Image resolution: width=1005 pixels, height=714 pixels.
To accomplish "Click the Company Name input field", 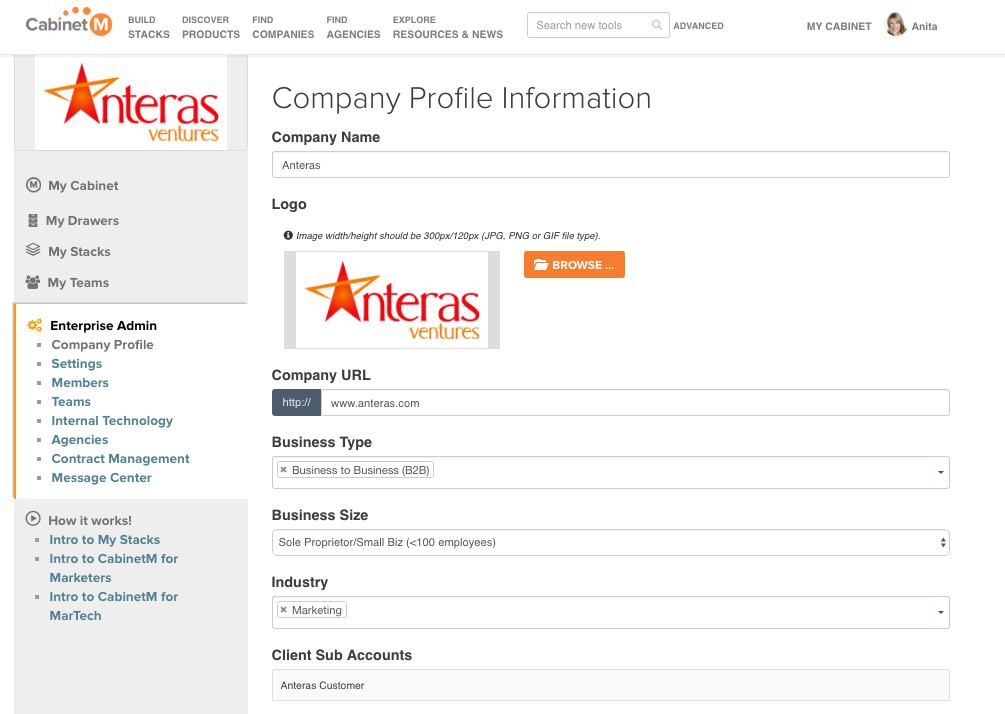I will [610, 165].
